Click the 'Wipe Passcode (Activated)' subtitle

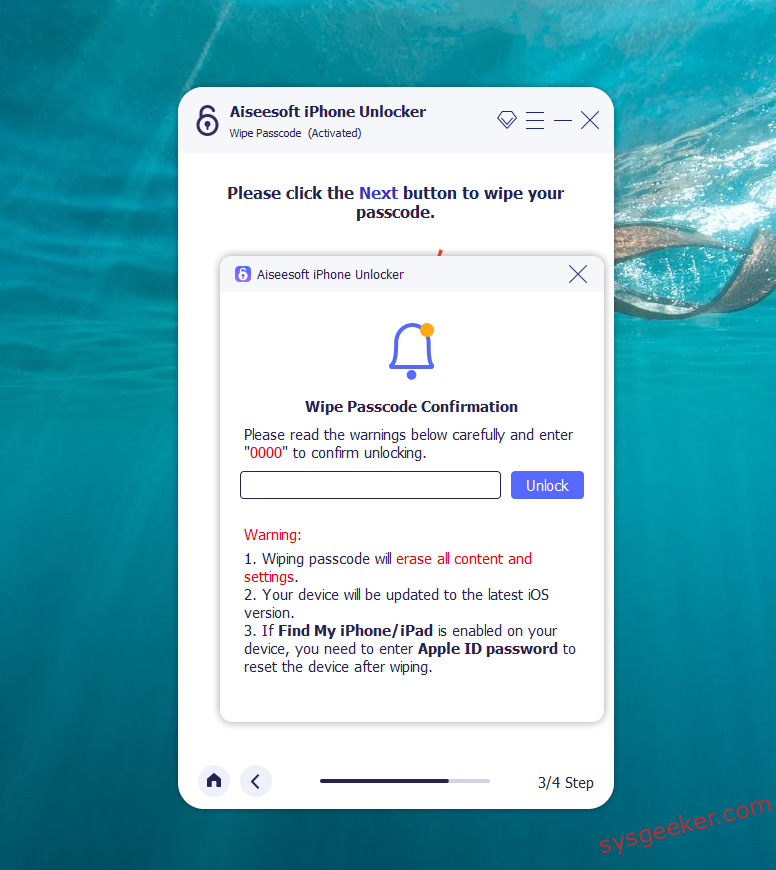295,133
